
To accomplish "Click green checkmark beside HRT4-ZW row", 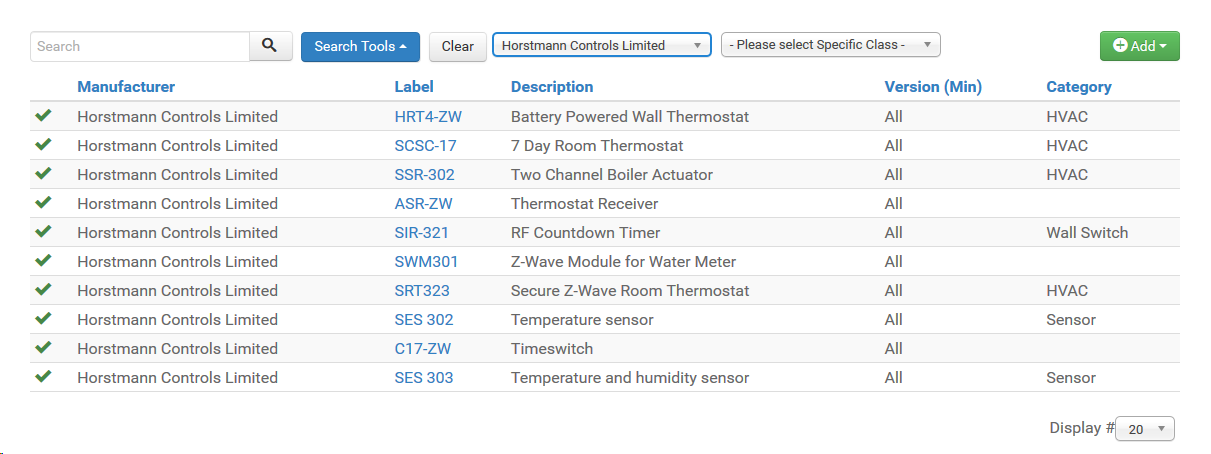I will click(43, 116).
